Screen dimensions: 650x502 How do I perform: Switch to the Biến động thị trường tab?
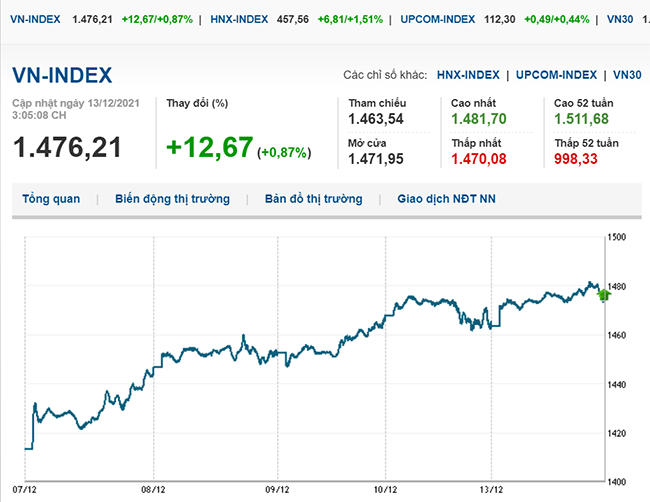(172, 199)
